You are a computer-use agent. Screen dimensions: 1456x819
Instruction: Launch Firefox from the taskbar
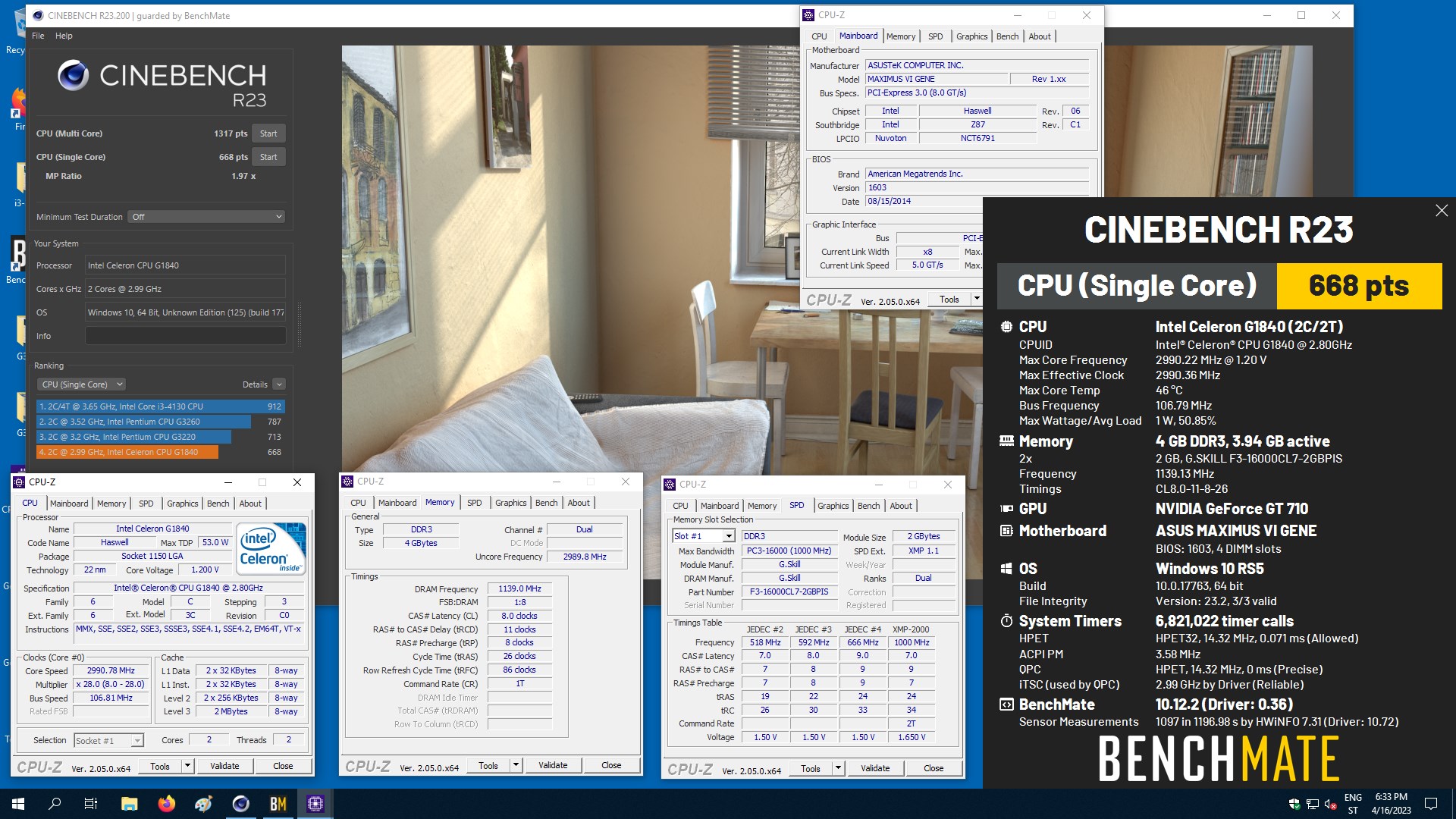(x=166, y=803)
